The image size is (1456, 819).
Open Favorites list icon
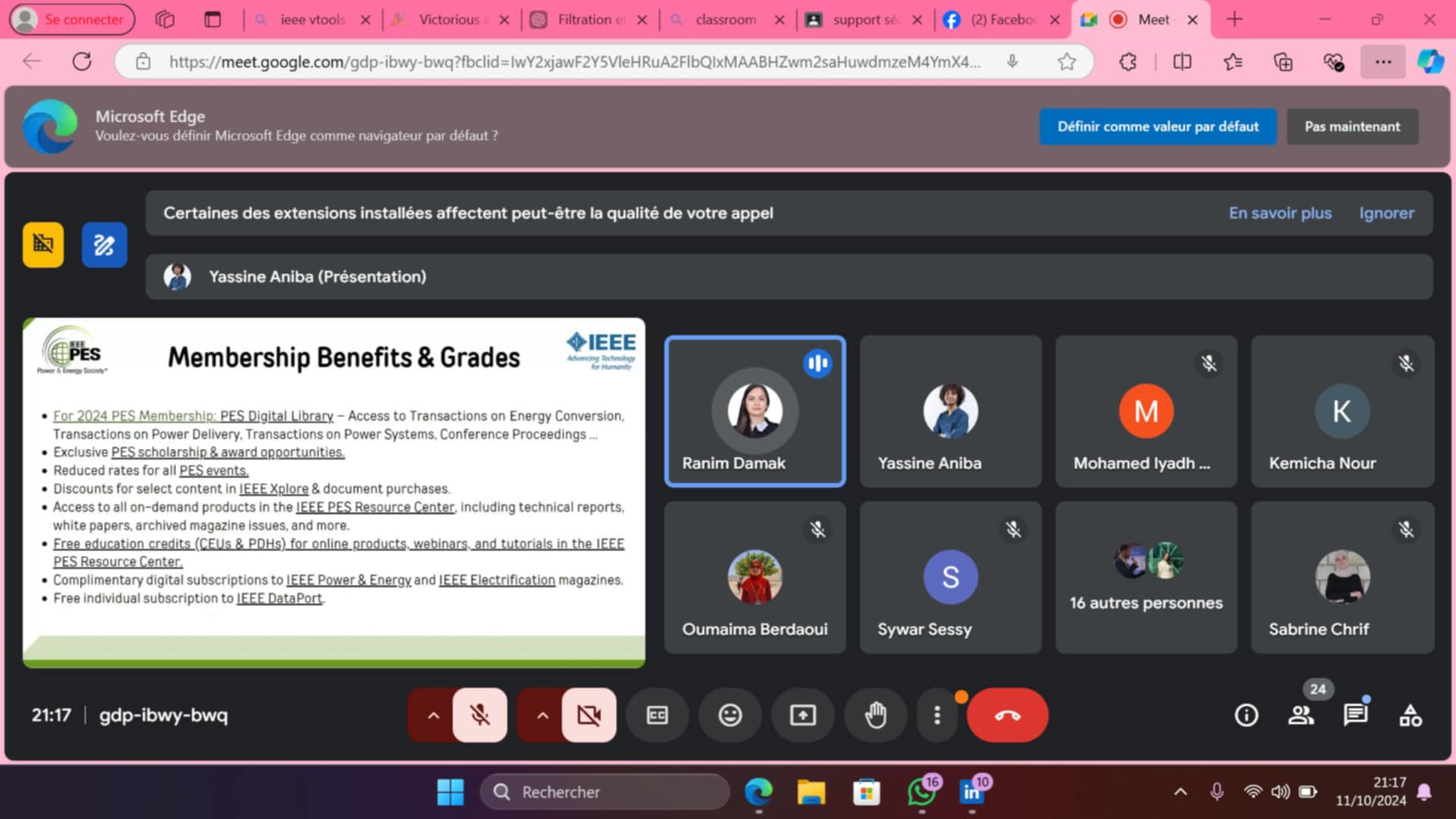pyautogui.click(x=1233, y=61)
